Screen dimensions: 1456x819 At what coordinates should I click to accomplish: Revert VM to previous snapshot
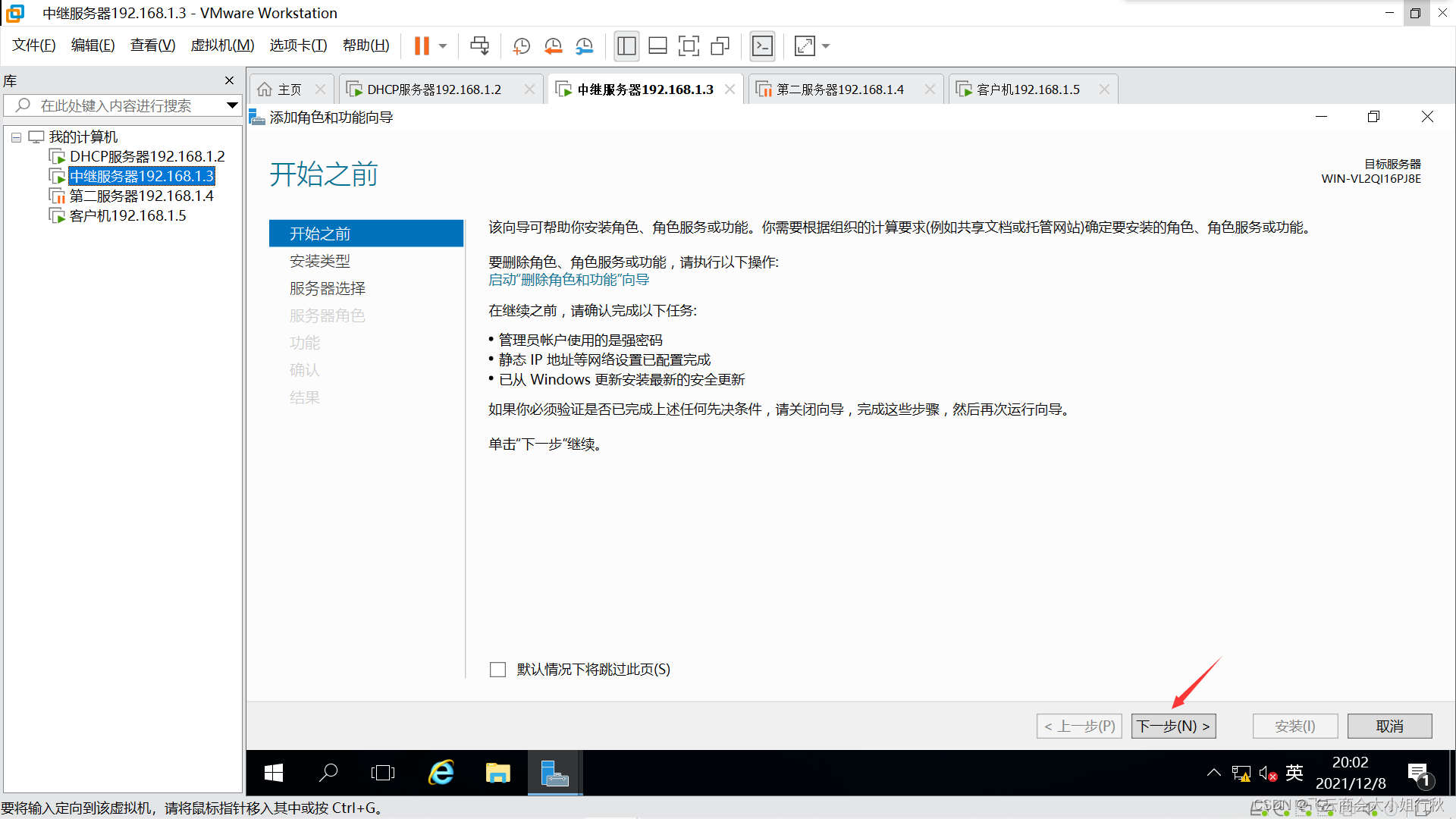553,46
